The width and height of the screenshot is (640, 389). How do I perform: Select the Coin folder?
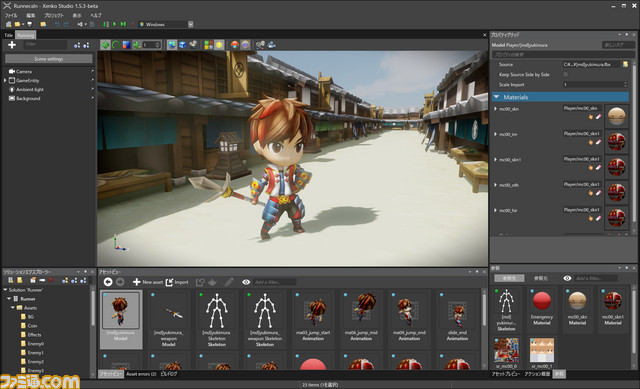pos(32,326)
